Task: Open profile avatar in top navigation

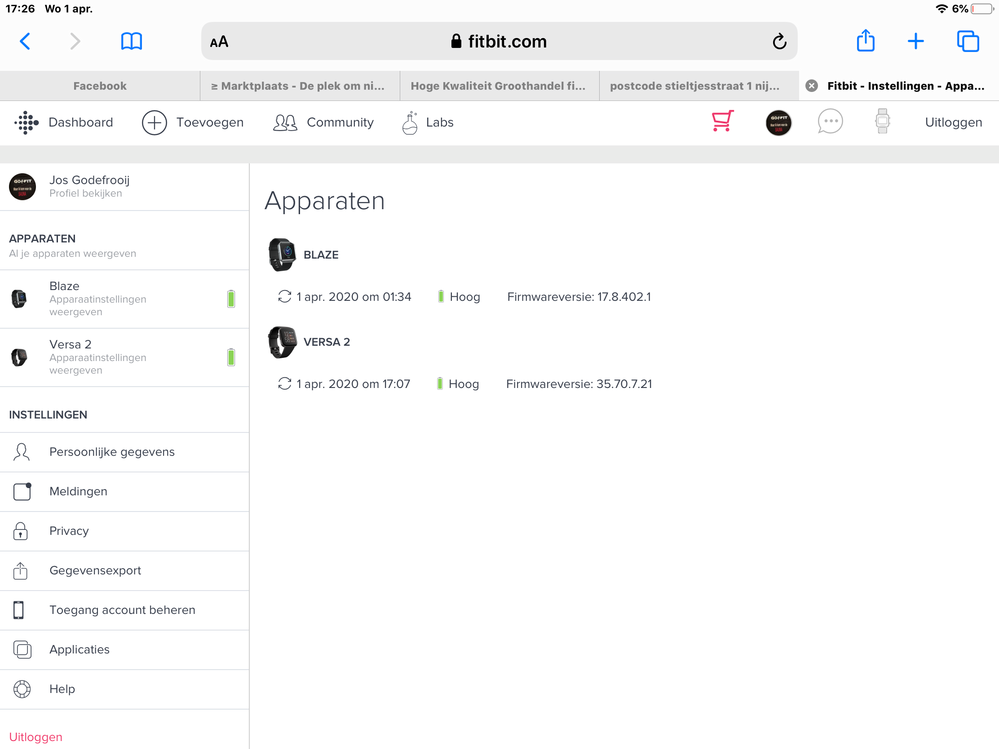Action: point(778,122)
